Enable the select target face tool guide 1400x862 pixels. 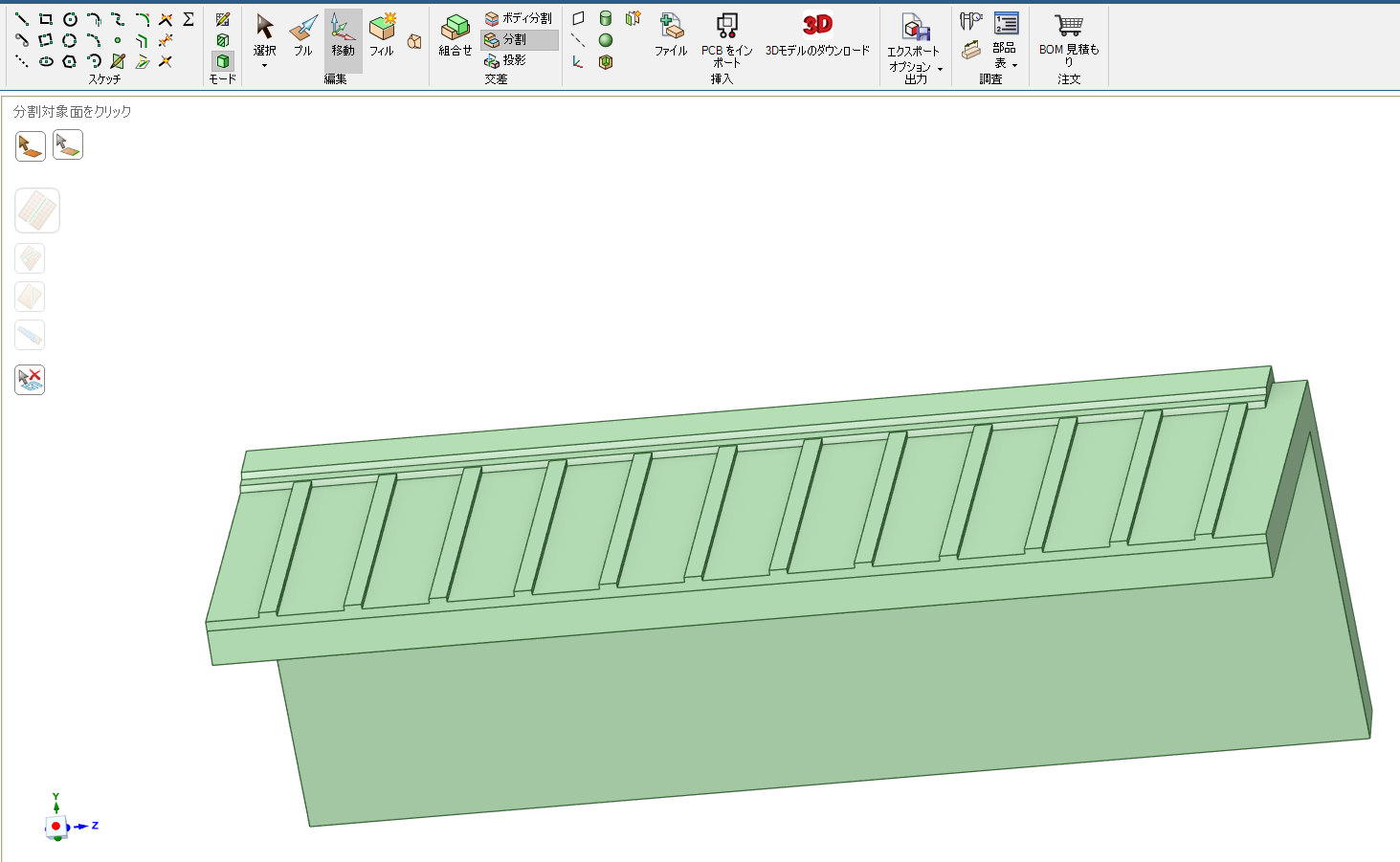click(30, 145)
